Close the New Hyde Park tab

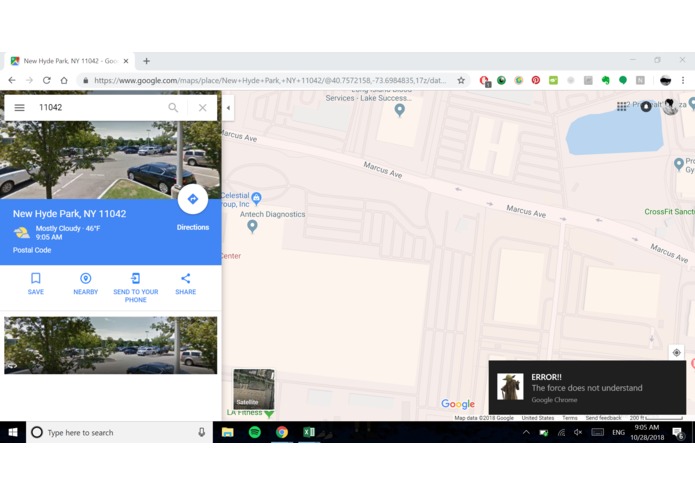[x=126, y=61]
